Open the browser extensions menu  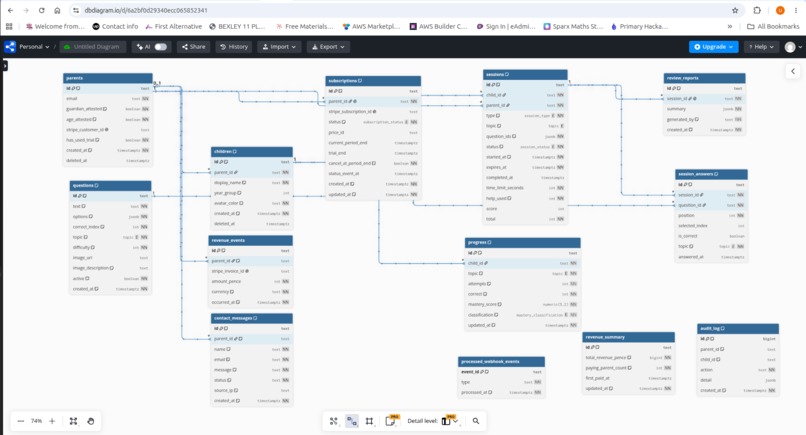pos(757,10)
